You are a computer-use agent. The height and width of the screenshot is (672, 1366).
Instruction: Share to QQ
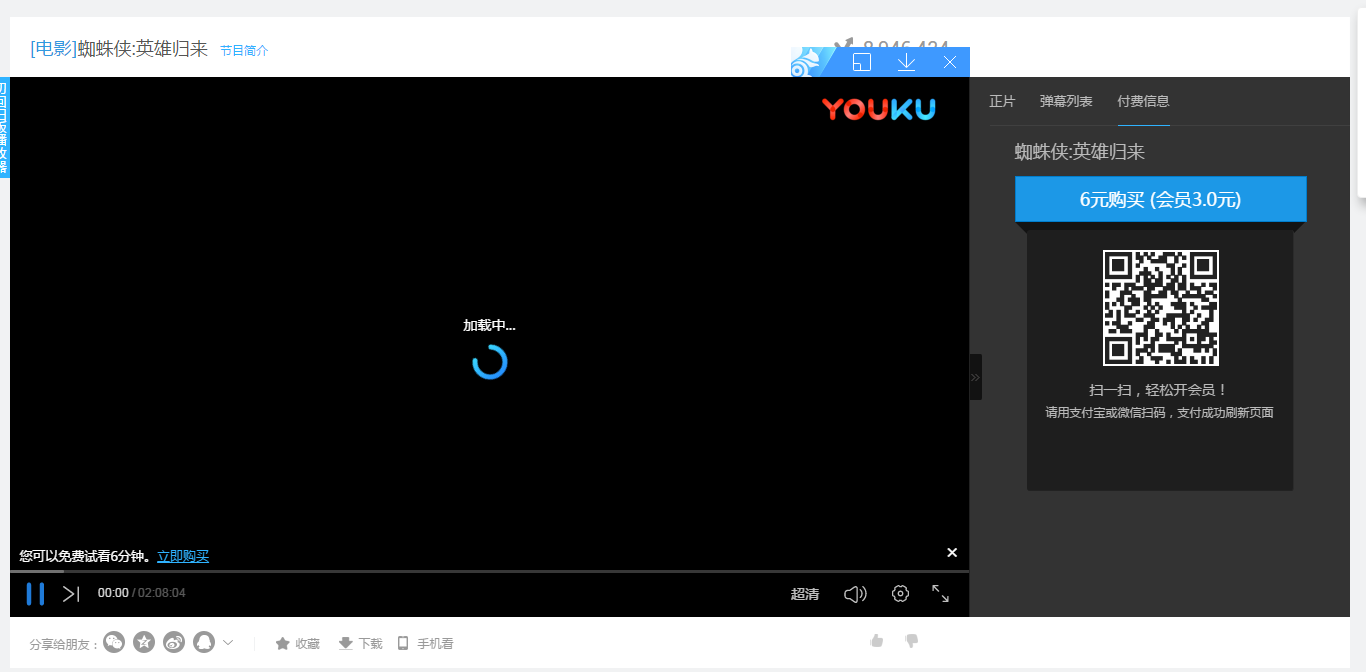click(x=204, y=642)
